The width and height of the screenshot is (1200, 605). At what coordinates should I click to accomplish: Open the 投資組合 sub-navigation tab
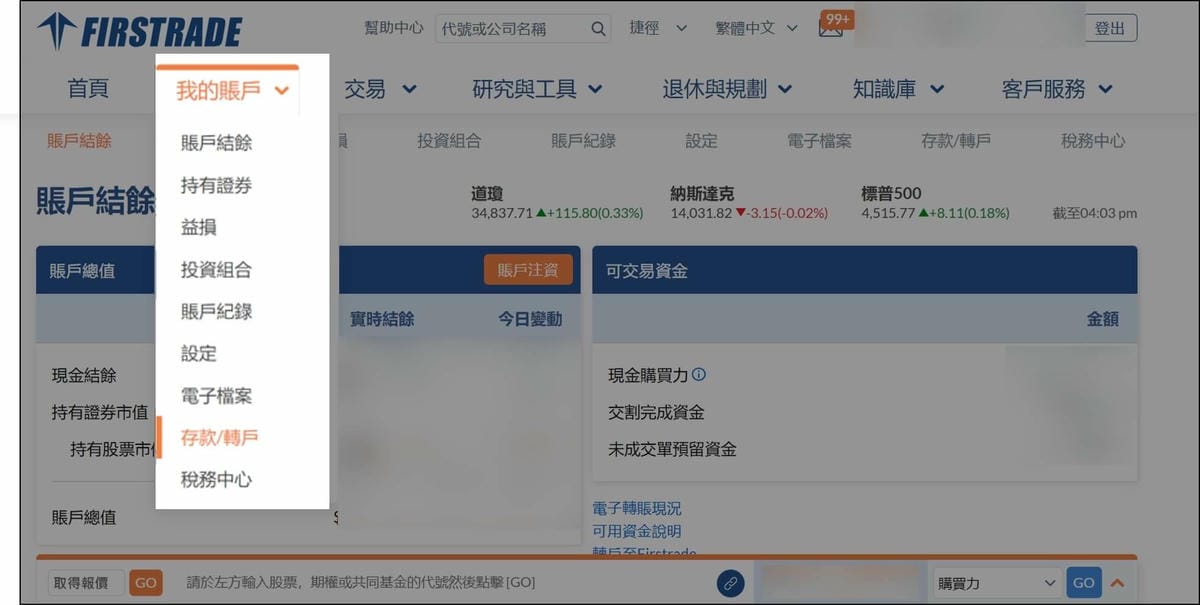[449, 141]
